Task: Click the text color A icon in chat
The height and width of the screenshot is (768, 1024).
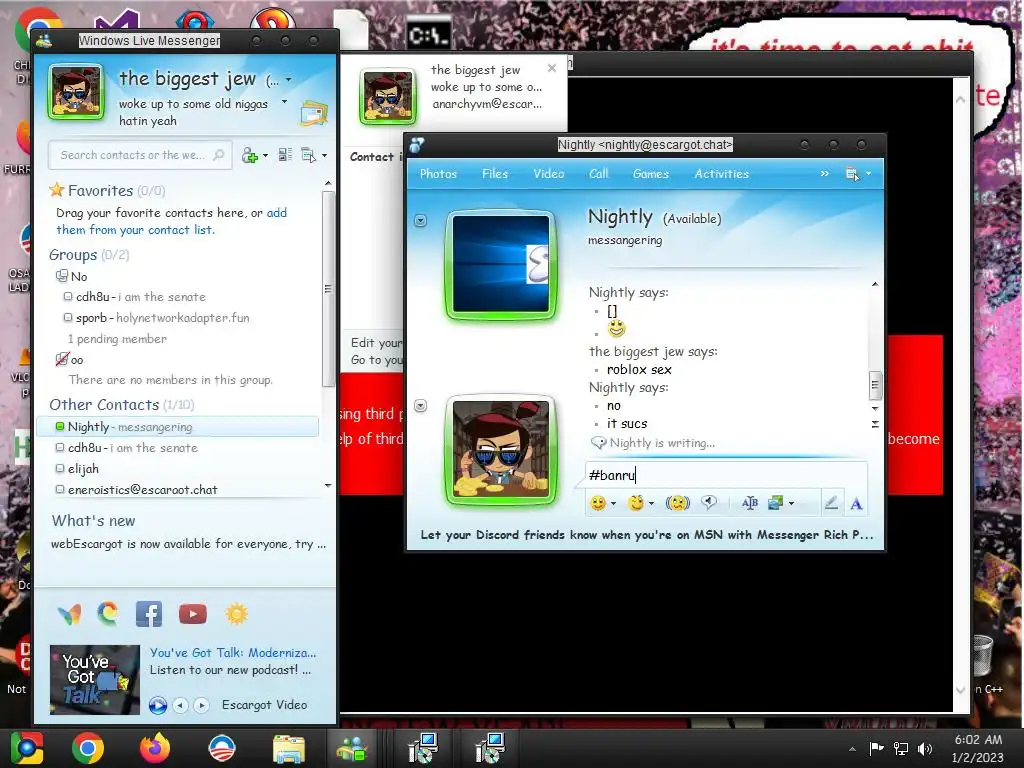Action: (856, 504)
